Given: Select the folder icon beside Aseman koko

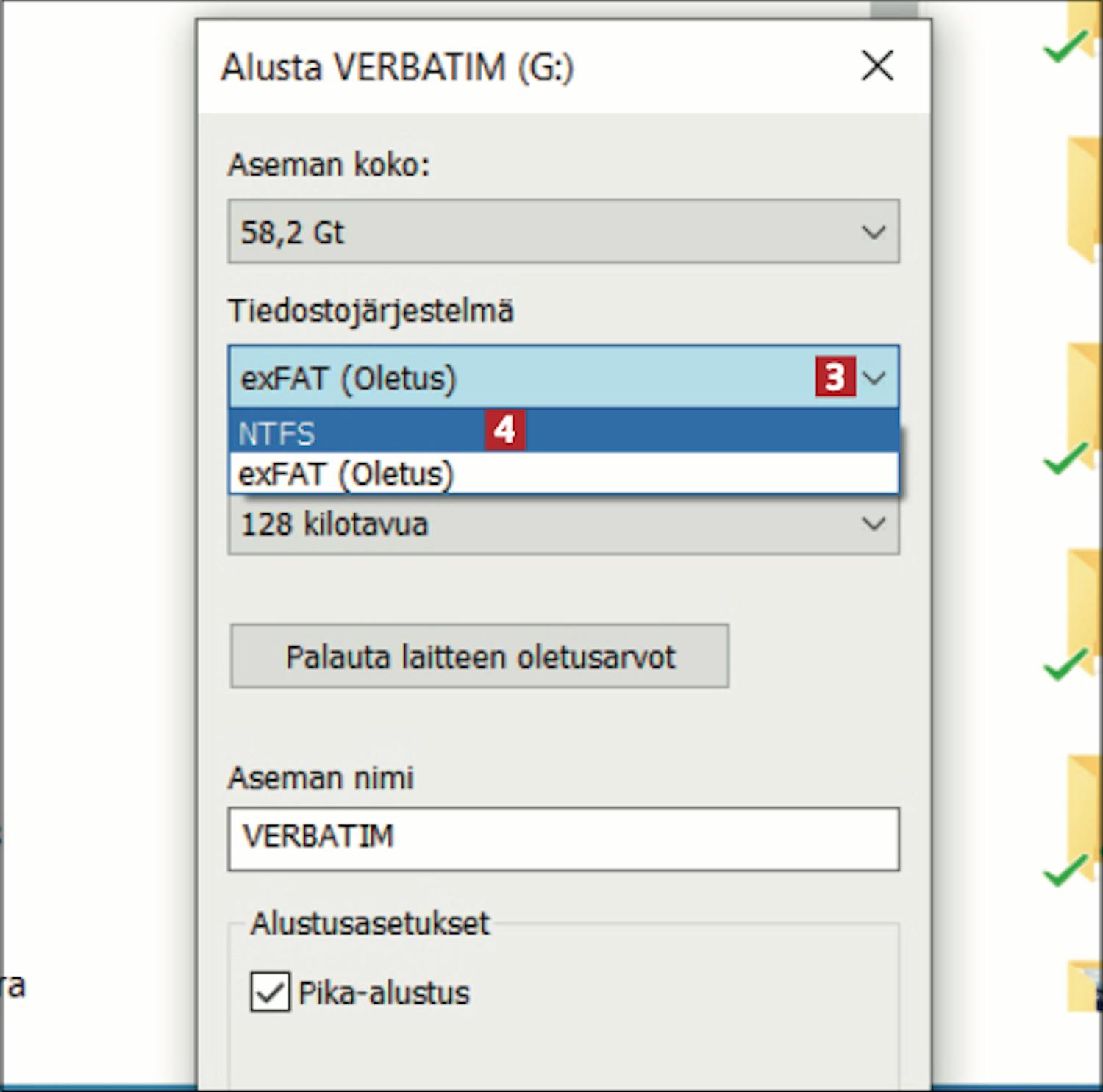Looking at the screenshot, I should click(x=1085, y=199).
